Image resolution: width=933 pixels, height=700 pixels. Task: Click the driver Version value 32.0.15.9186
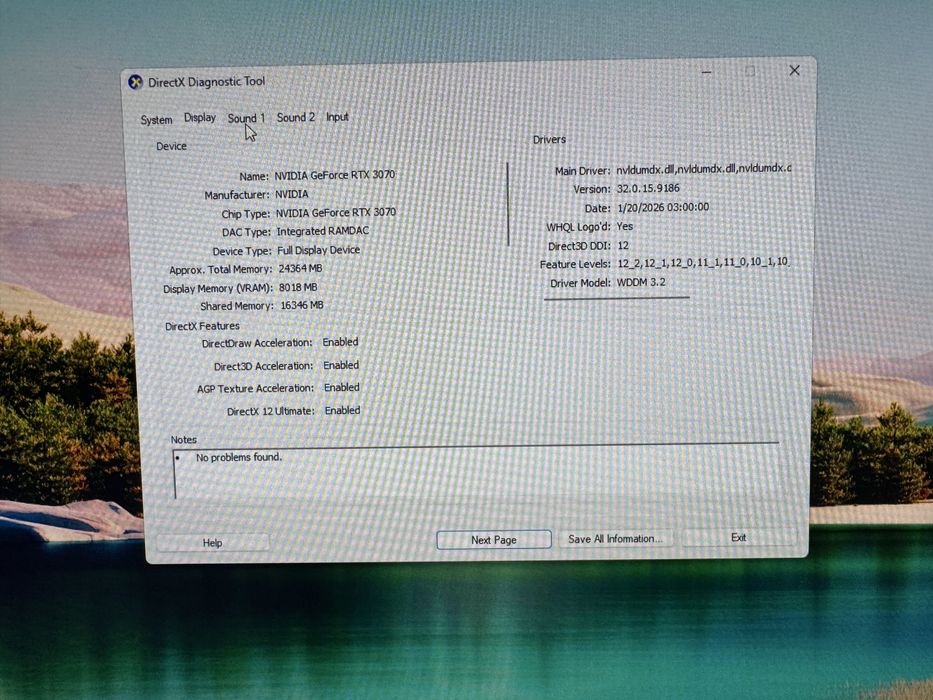coord(648,188)
